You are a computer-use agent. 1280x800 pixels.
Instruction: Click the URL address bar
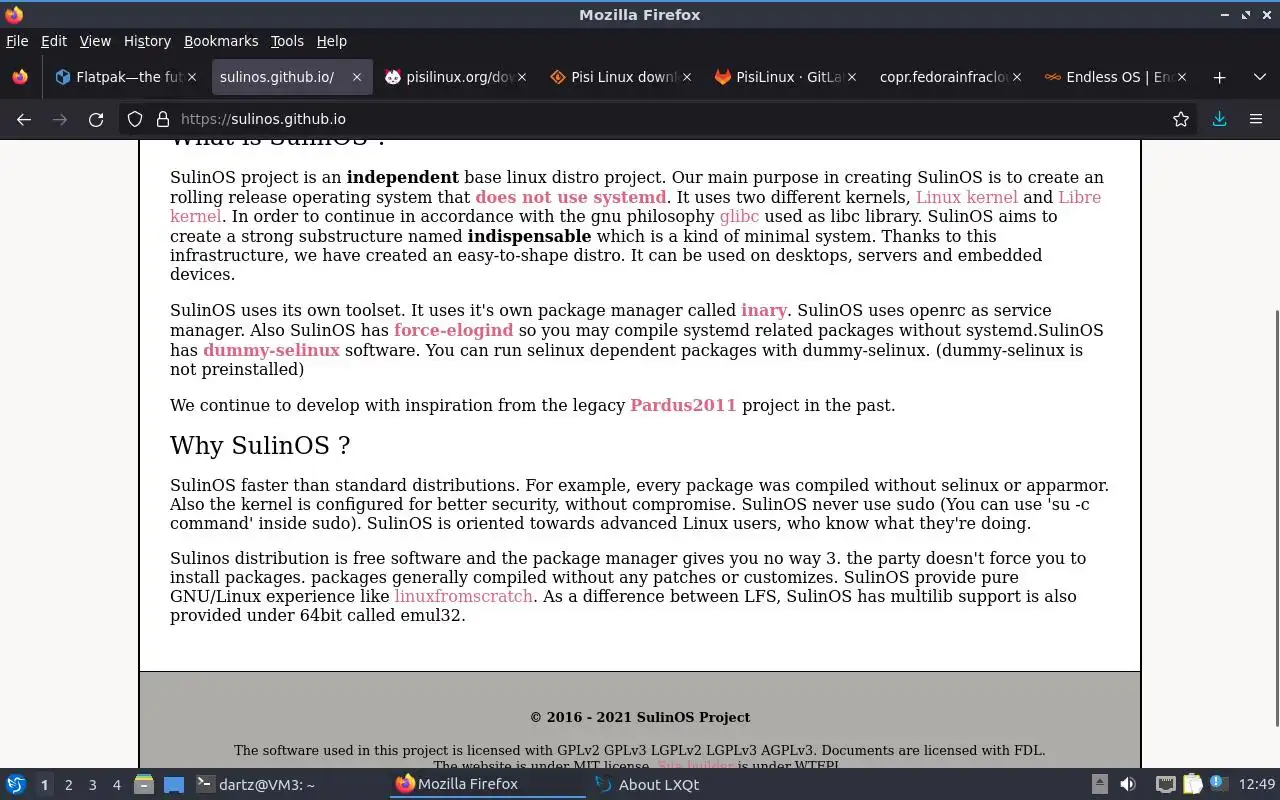pyautogui.click(x=660, y=119)
